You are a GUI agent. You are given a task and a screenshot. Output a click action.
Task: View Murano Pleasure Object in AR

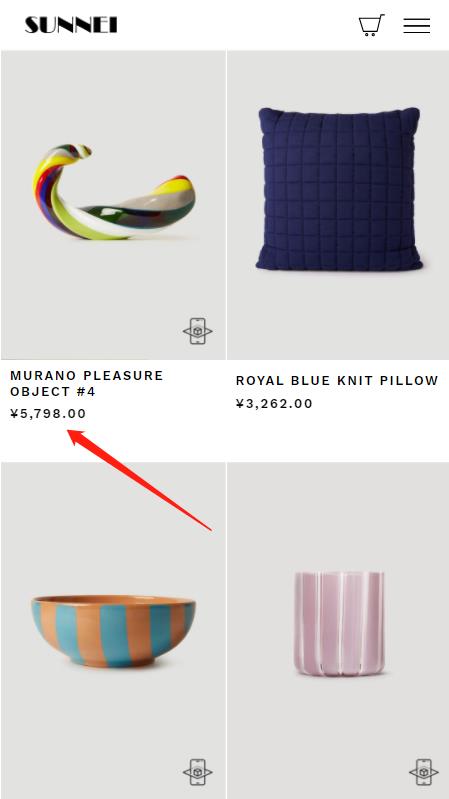198,331
